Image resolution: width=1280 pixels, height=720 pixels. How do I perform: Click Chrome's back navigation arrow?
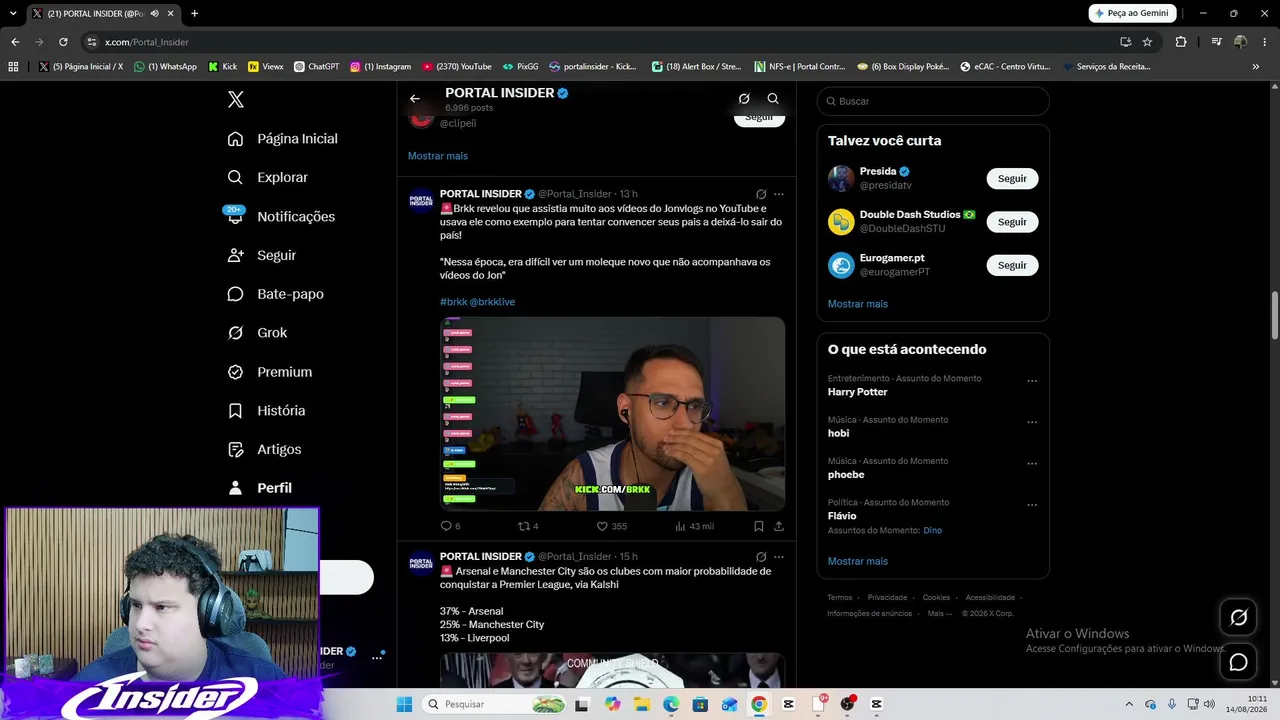[15, 42]
